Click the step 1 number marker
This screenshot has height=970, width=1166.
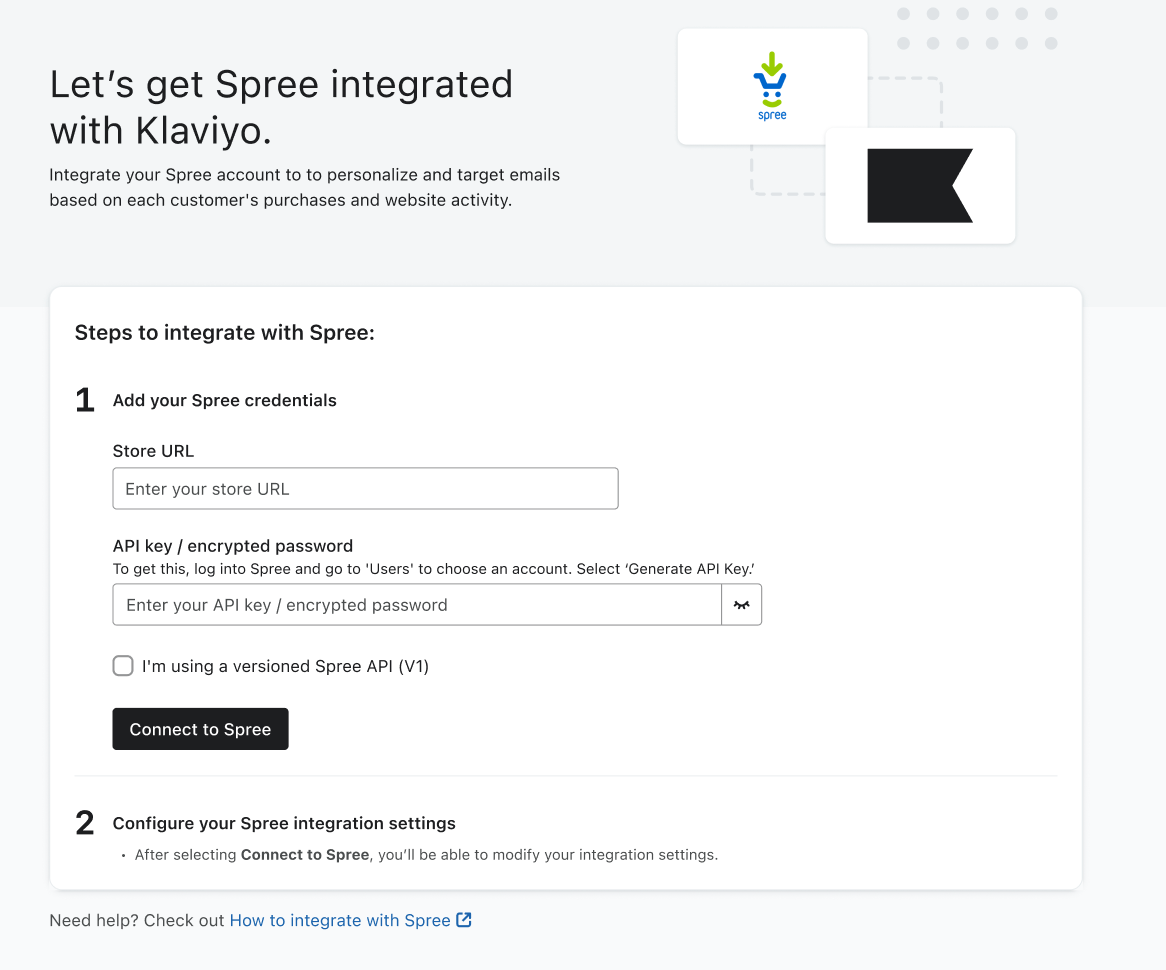(x=85, y=401)
